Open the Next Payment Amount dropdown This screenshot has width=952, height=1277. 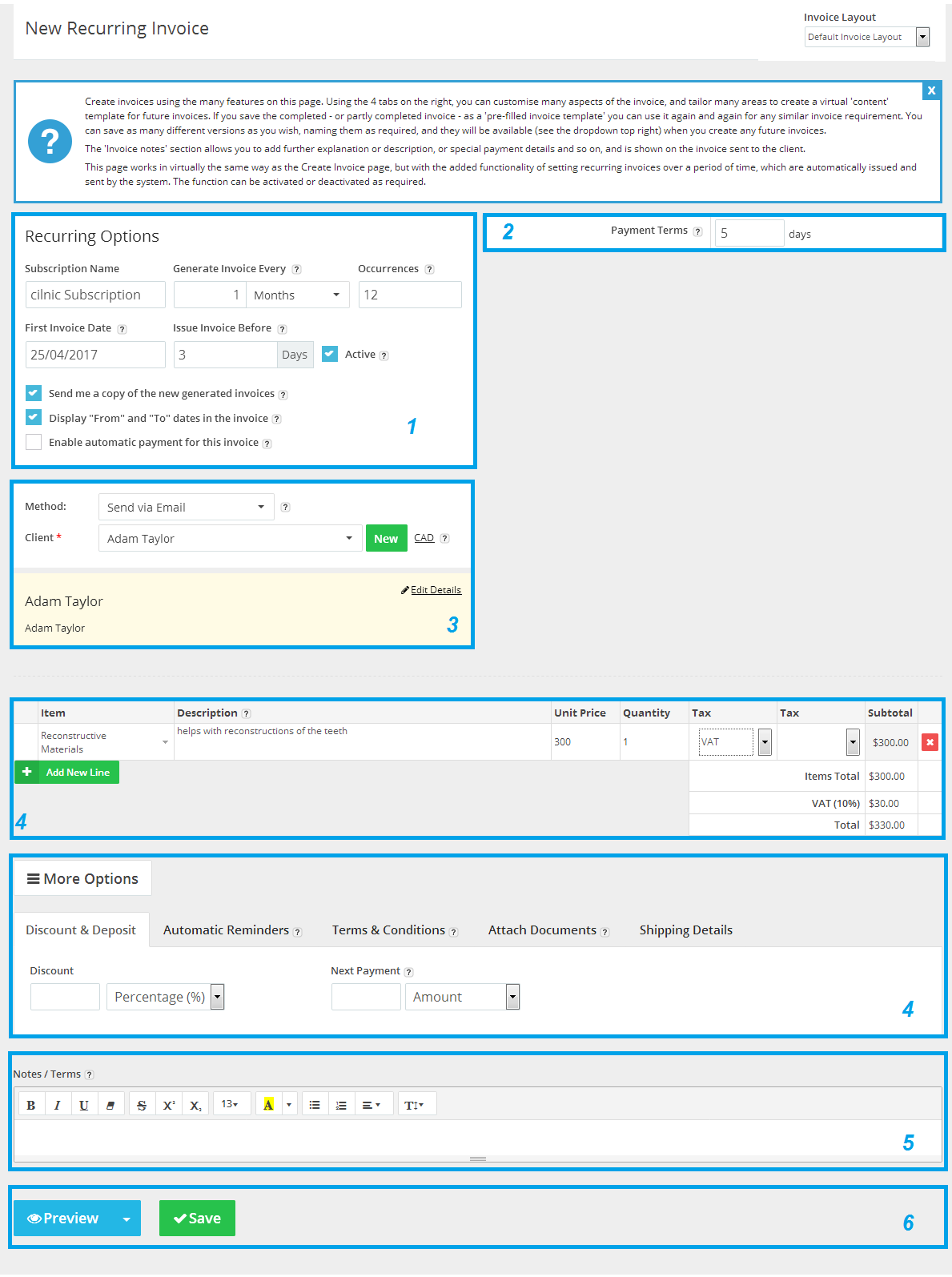pyautogui.click(x=463, y=997)
